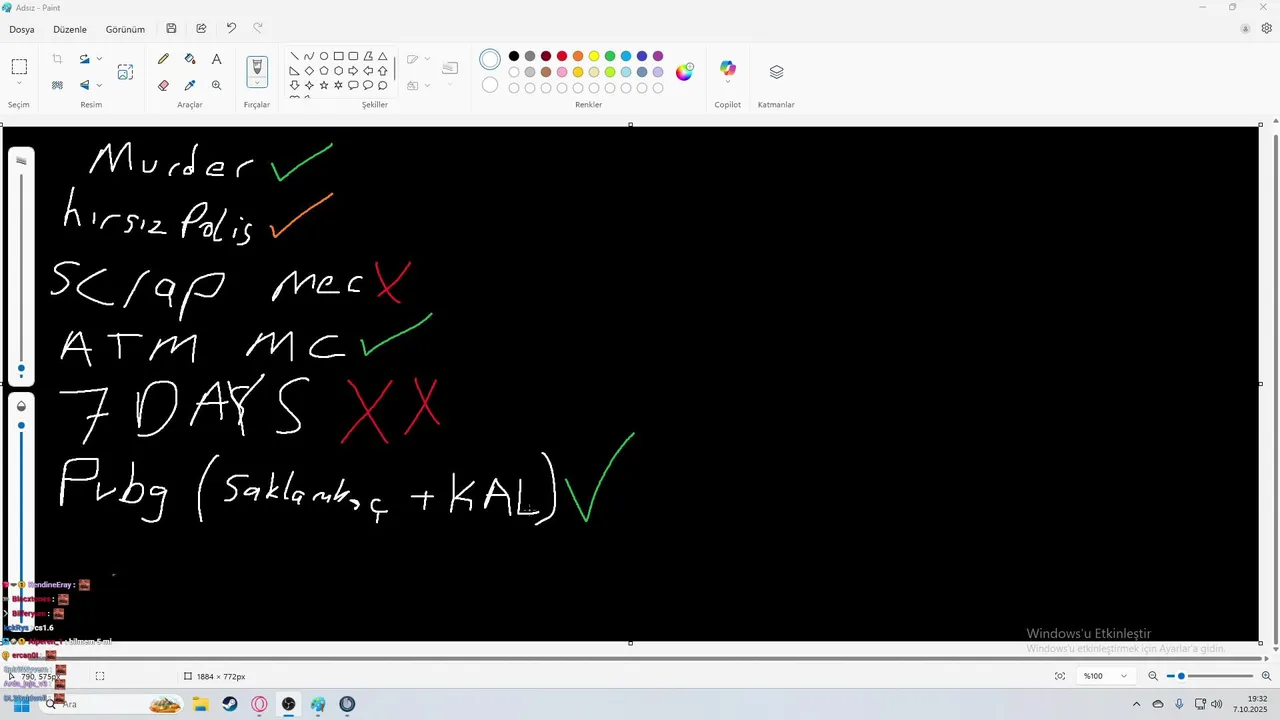The image size is (1280, 720).
Task: Click the taskbar search box
Action: click(112, 704)
